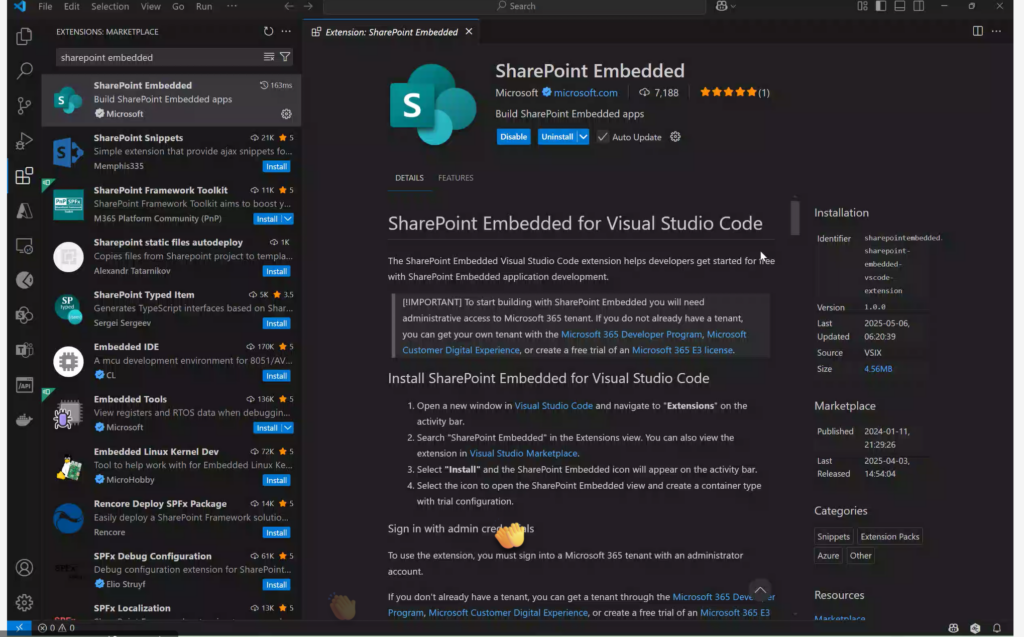
Task: Open the Manage gear in activity bar
Action: point(24,602)
